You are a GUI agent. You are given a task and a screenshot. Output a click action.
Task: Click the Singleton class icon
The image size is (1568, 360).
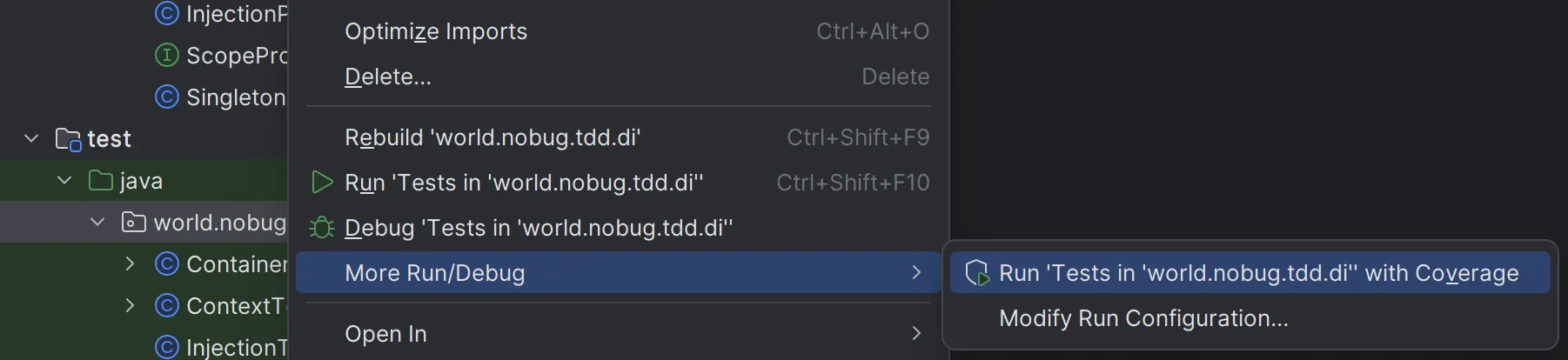coord(166,97)
